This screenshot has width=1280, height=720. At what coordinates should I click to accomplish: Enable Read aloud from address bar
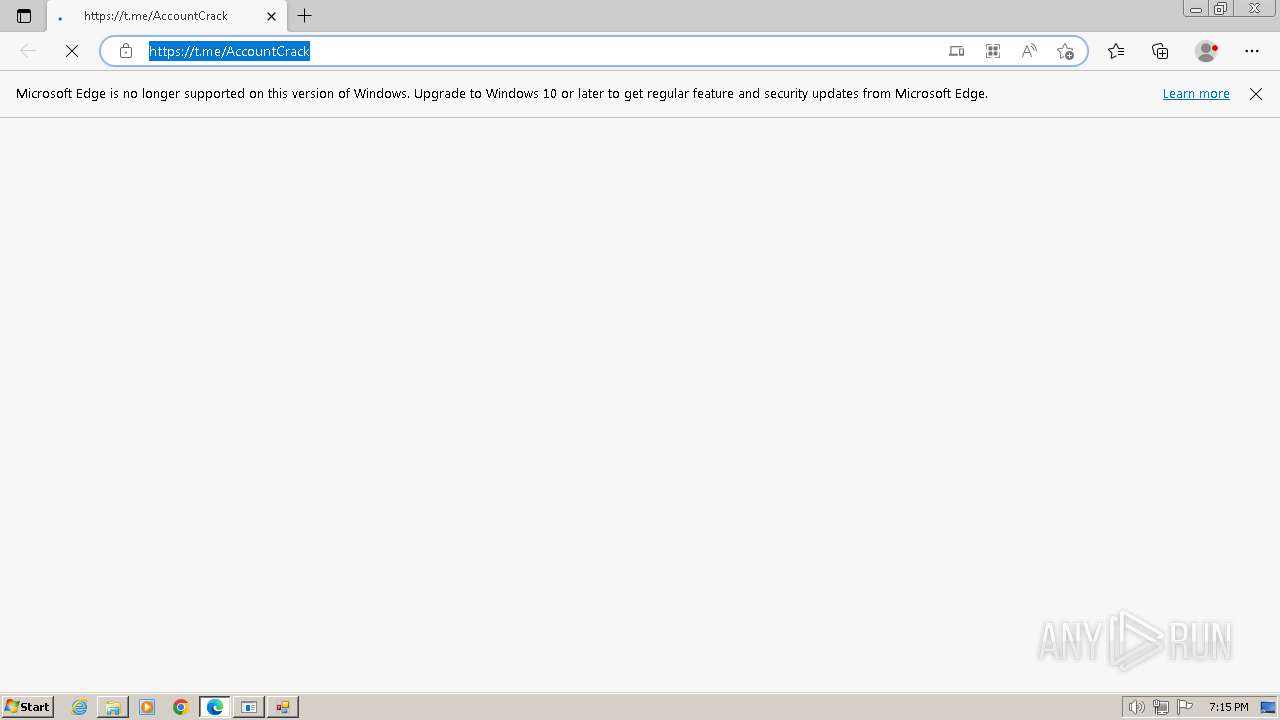(1029, 51)
